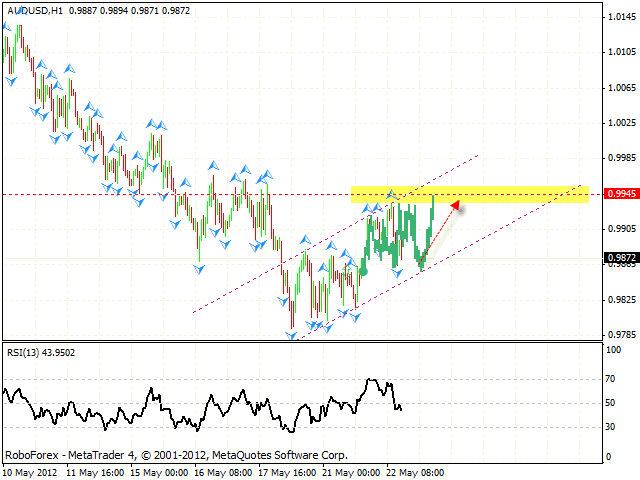Select the RSI 100 level label
The height and width of the screenshot is (480, 640).
611,349
